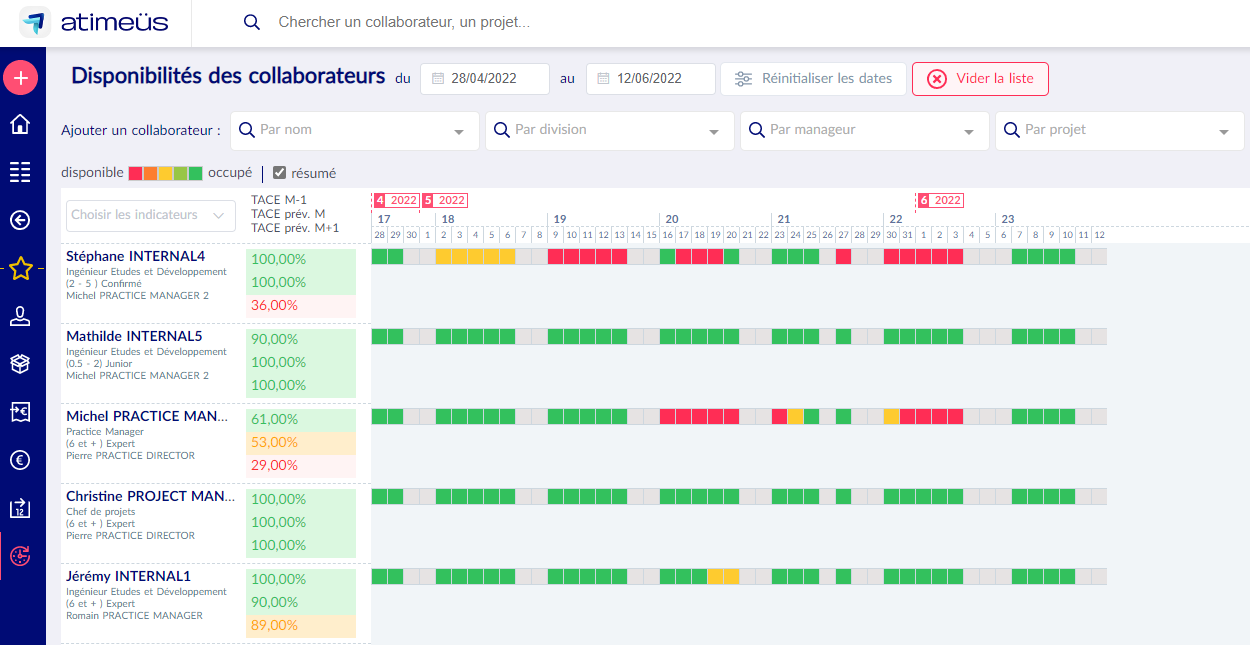
Task: Expand the Par division dropdown
Action: click(x=610, y=131)
